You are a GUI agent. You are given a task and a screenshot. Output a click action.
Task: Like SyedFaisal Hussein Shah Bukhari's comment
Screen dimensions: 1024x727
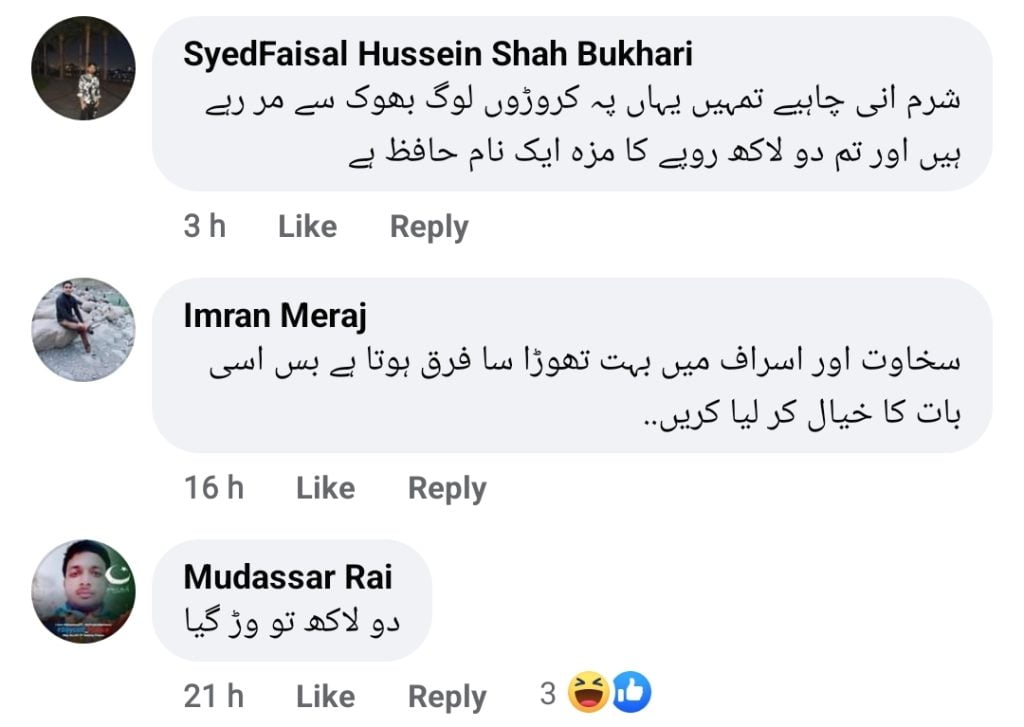coord(307,227)
